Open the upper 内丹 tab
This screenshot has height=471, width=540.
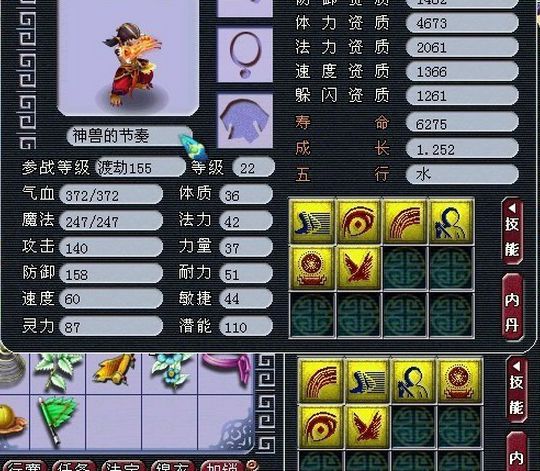[x=512, y=307]
